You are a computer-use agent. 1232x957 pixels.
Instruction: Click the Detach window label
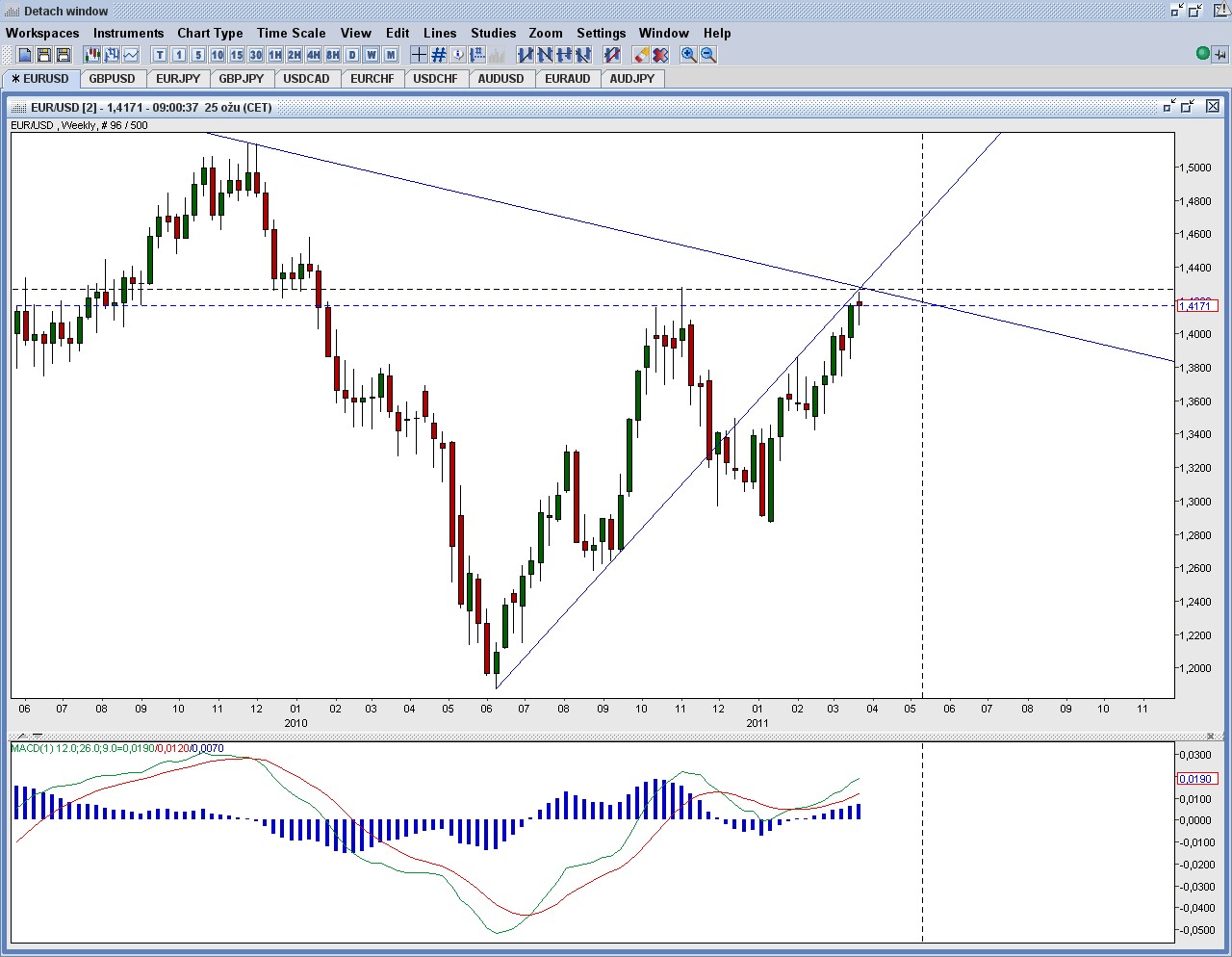(66, 12)
